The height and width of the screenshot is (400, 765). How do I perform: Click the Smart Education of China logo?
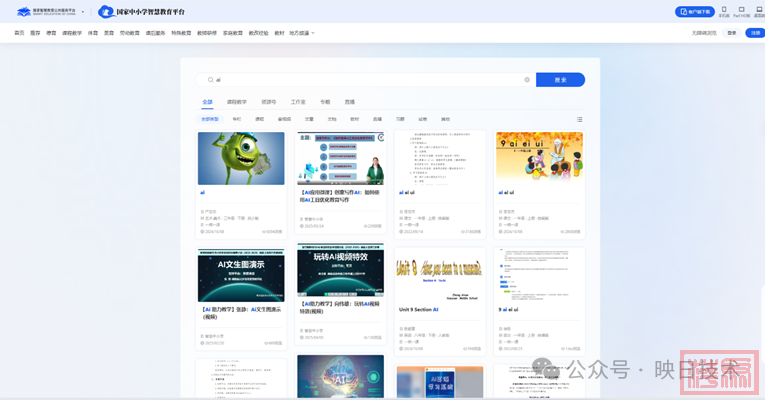[x=46, y=11]
